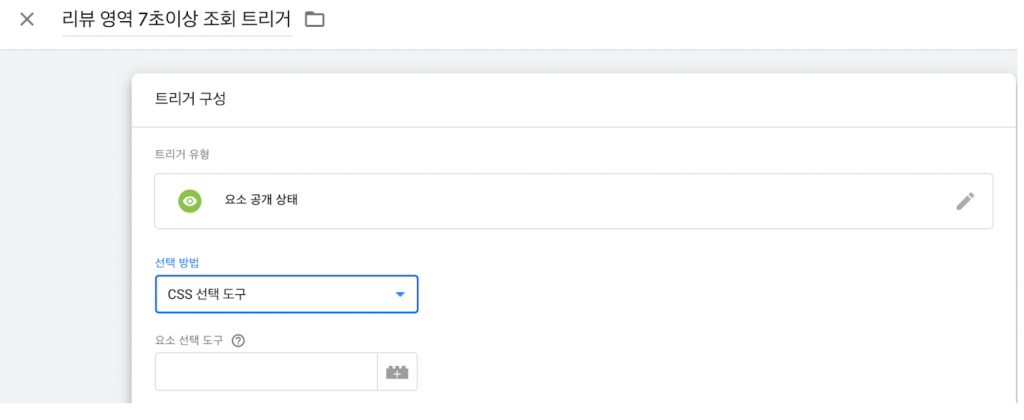This screenshot has width=1024, height=420.
Task: Click the help icon beside 요소 선택 도구
Action: tap(238, 339)
